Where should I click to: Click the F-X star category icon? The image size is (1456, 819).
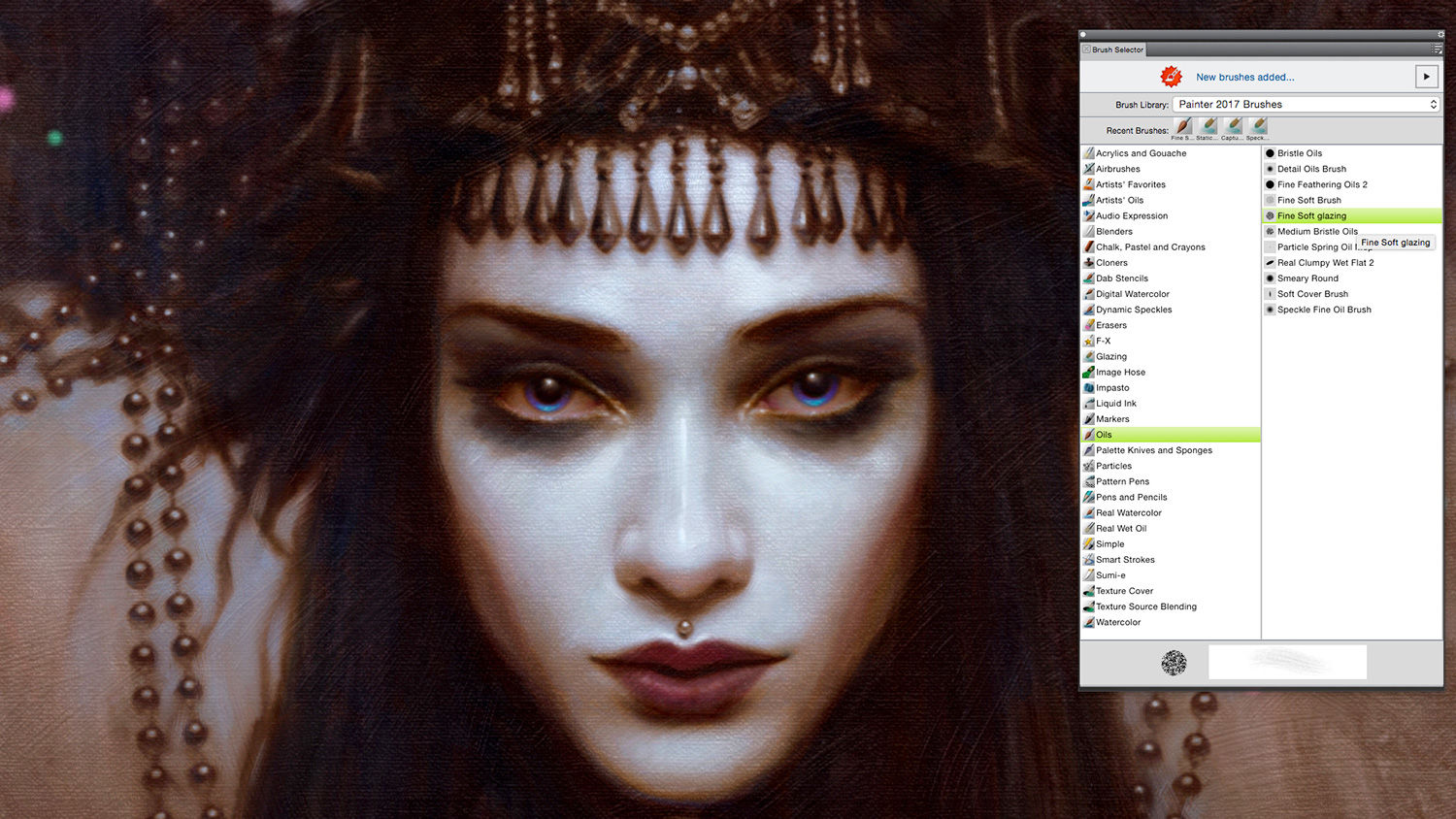point(1089,341)
